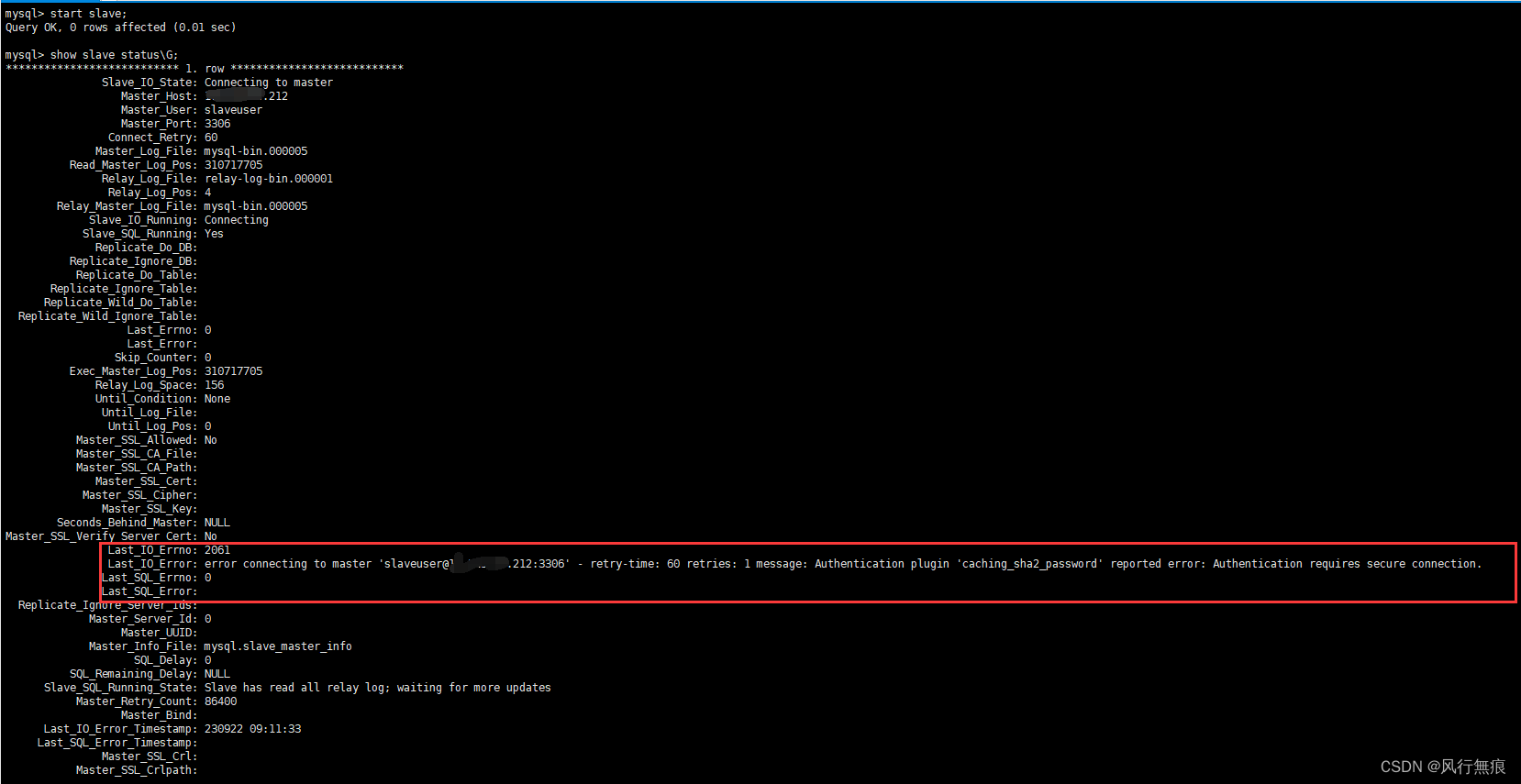Click the Skip_Counter label
This screenshot has width=1521, height=784.
point(156,358)
